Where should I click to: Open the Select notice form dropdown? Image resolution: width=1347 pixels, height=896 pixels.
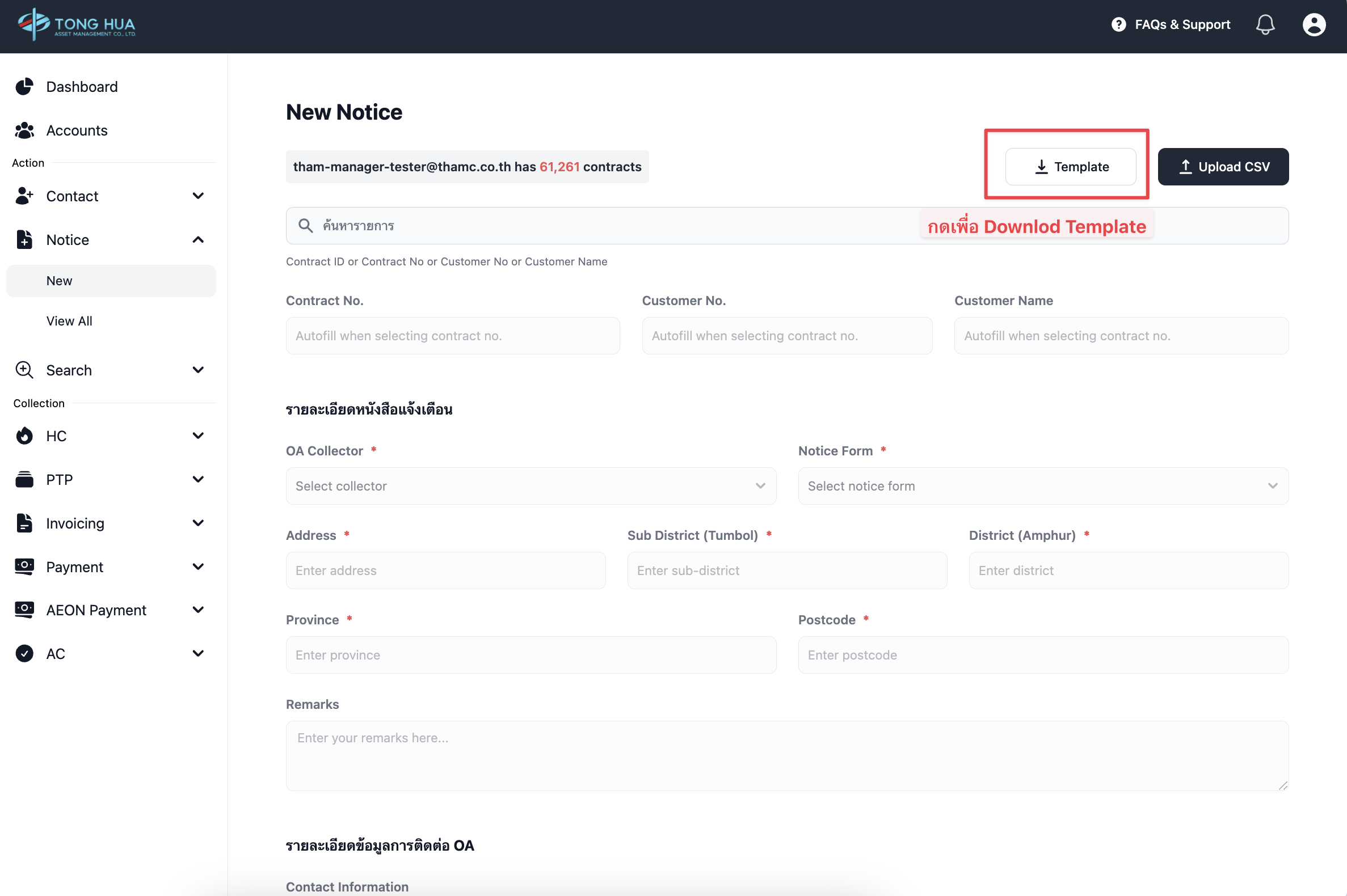tap(1043, 486)
